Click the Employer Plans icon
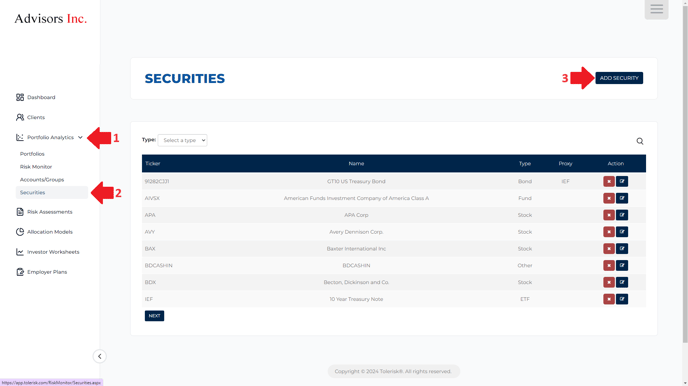Image resolution: width=688 pixels, height=386 pixels. [20, 272]
